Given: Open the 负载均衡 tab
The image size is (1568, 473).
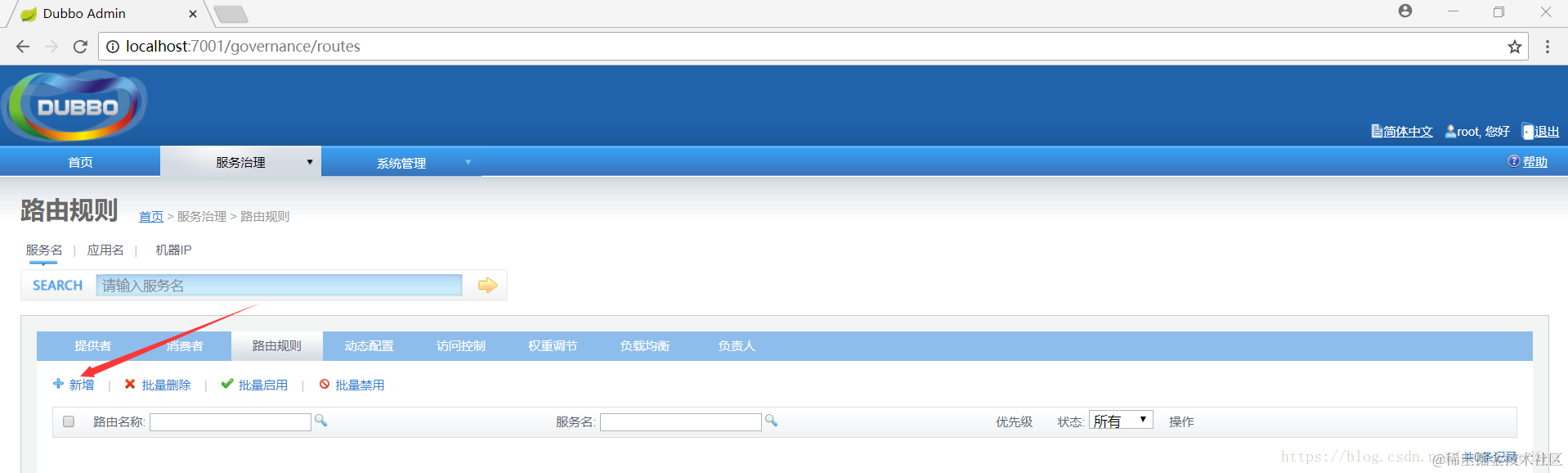Looking at the screenshot, I should pos(644,346).
